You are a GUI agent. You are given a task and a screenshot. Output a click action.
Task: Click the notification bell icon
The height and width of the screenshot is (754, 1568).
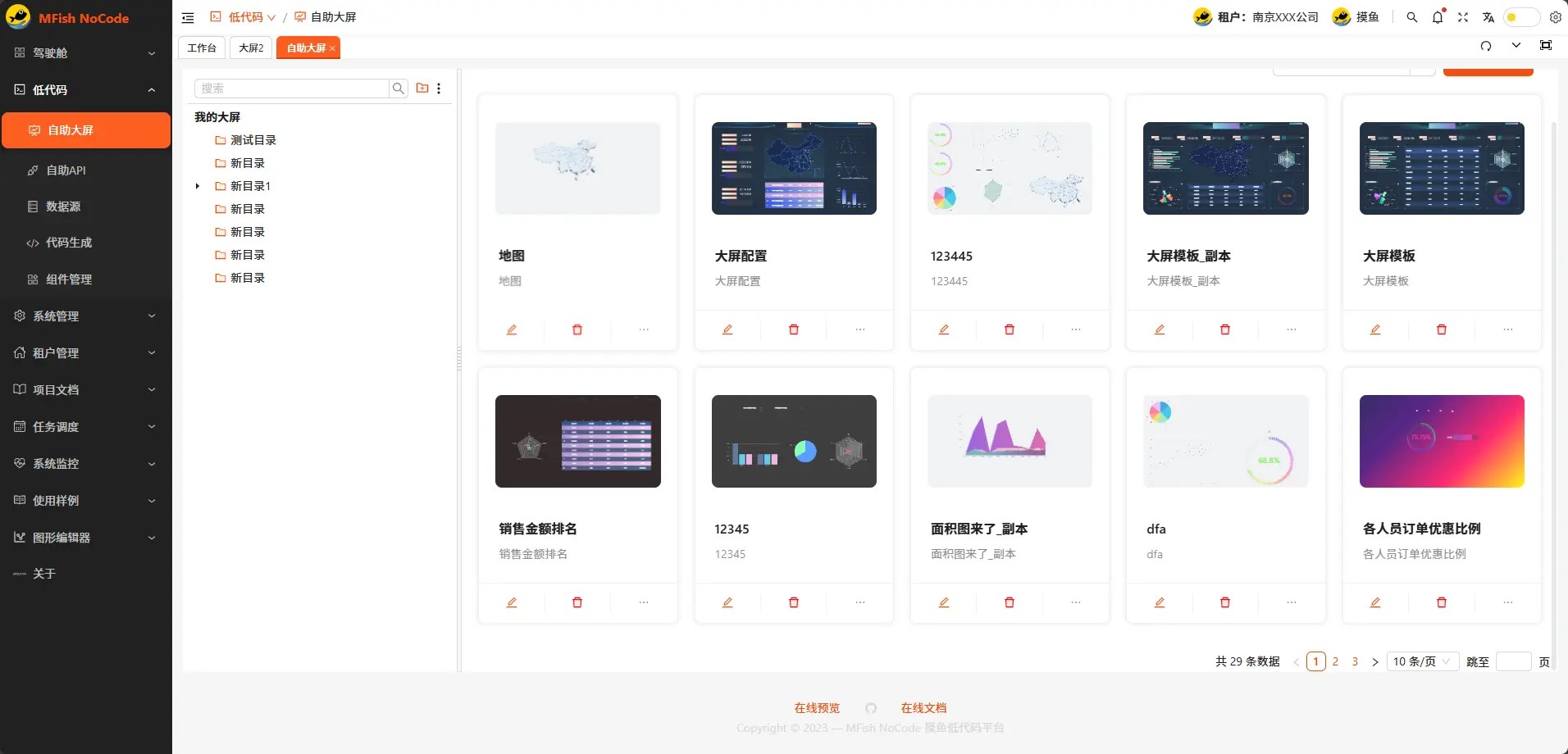[1437, 17]
